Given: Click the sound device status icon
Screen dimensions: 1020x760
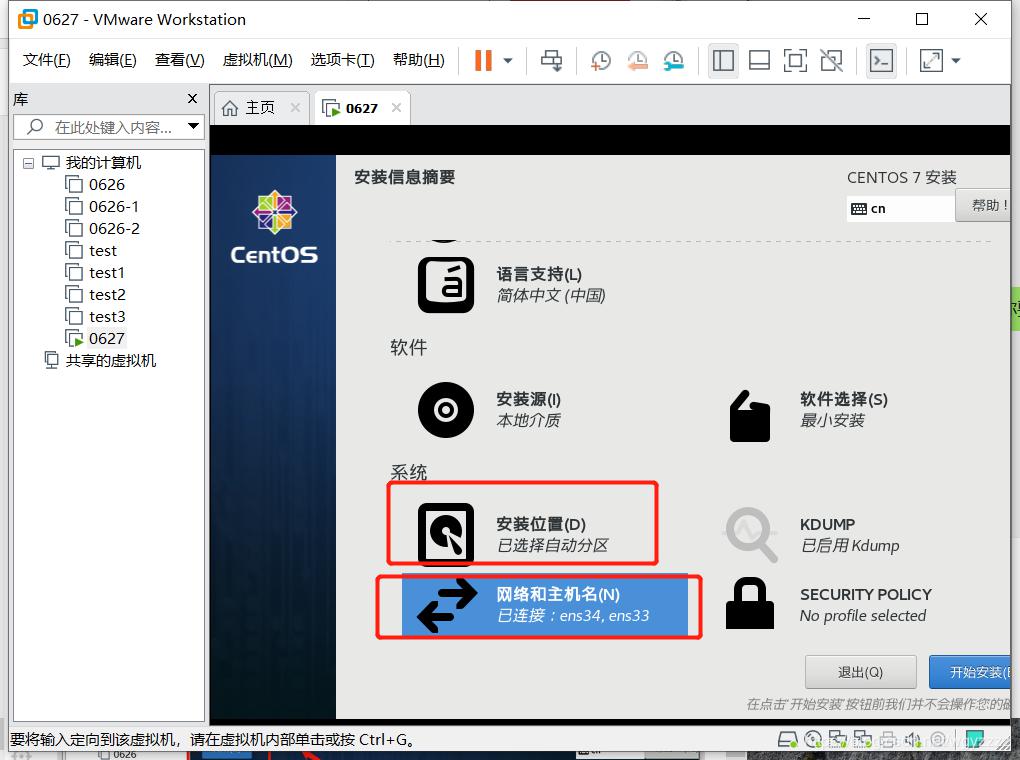Looking at the screenshot, I should click(x=912, y=740).
